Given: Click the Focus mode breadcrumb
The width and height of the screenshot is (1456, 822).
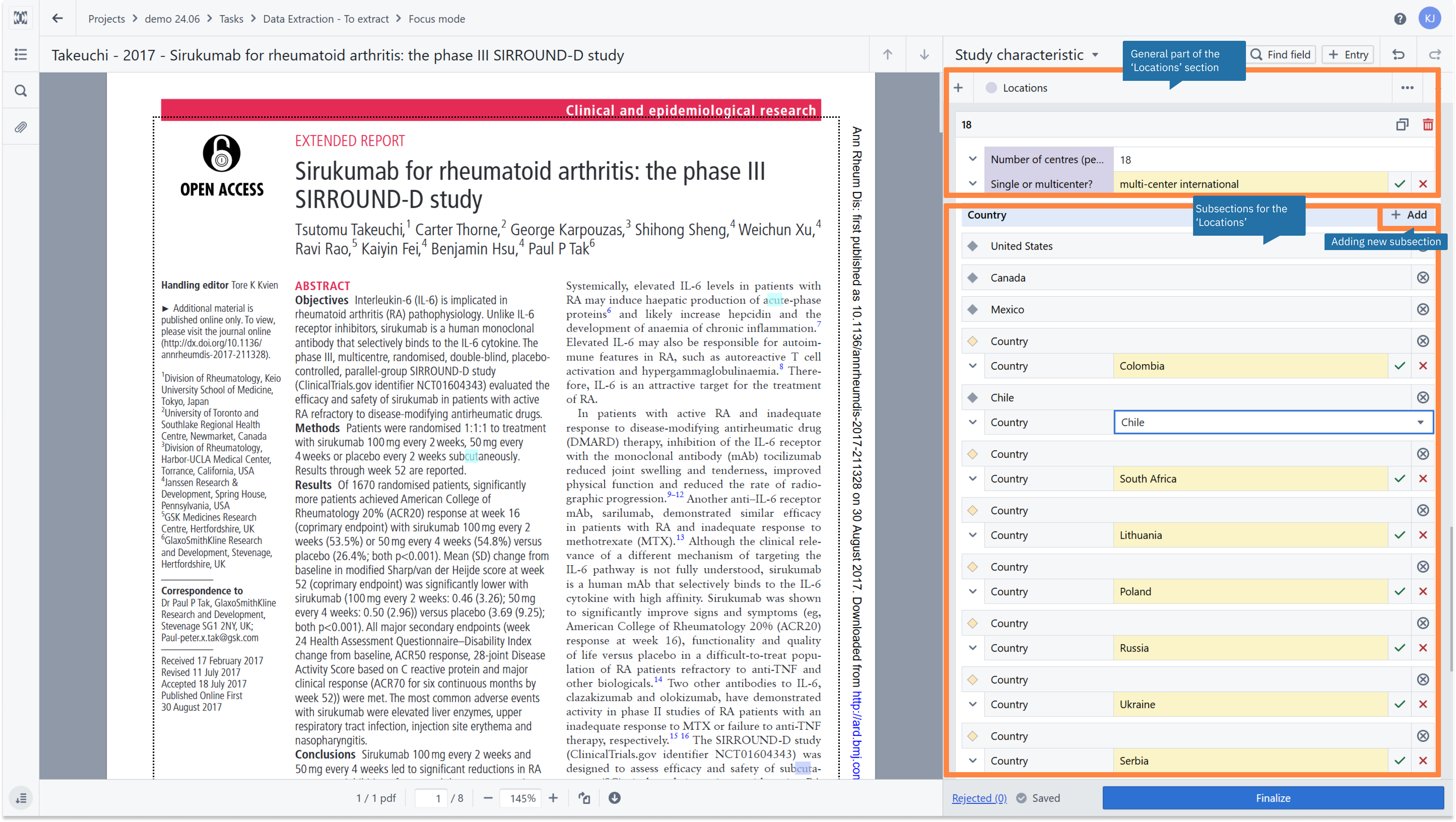Looking at the screenshot, I should pos(436,19).
